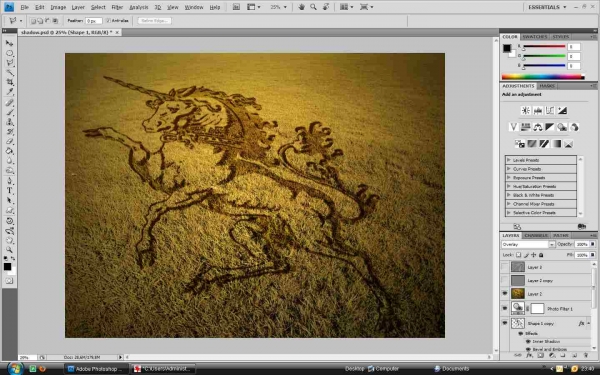
Task: Delete layer with trash icon
Action: (586, 355)
